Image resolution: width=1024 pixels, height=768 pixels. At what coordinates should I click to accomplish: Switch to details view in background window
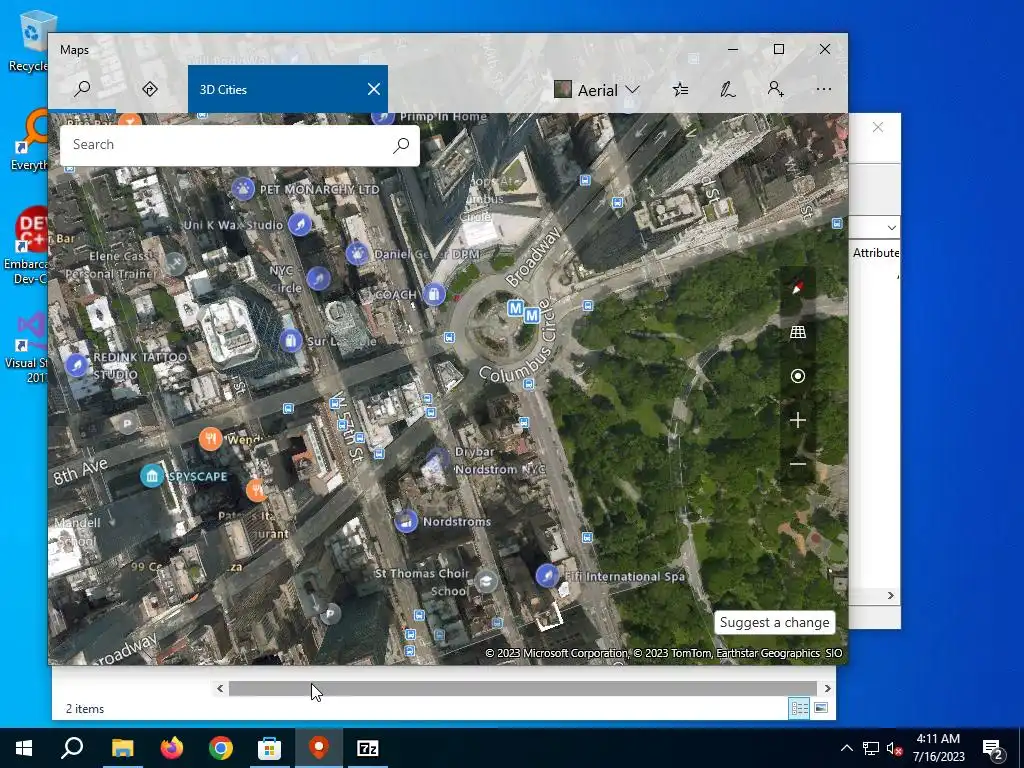[799, 708]
